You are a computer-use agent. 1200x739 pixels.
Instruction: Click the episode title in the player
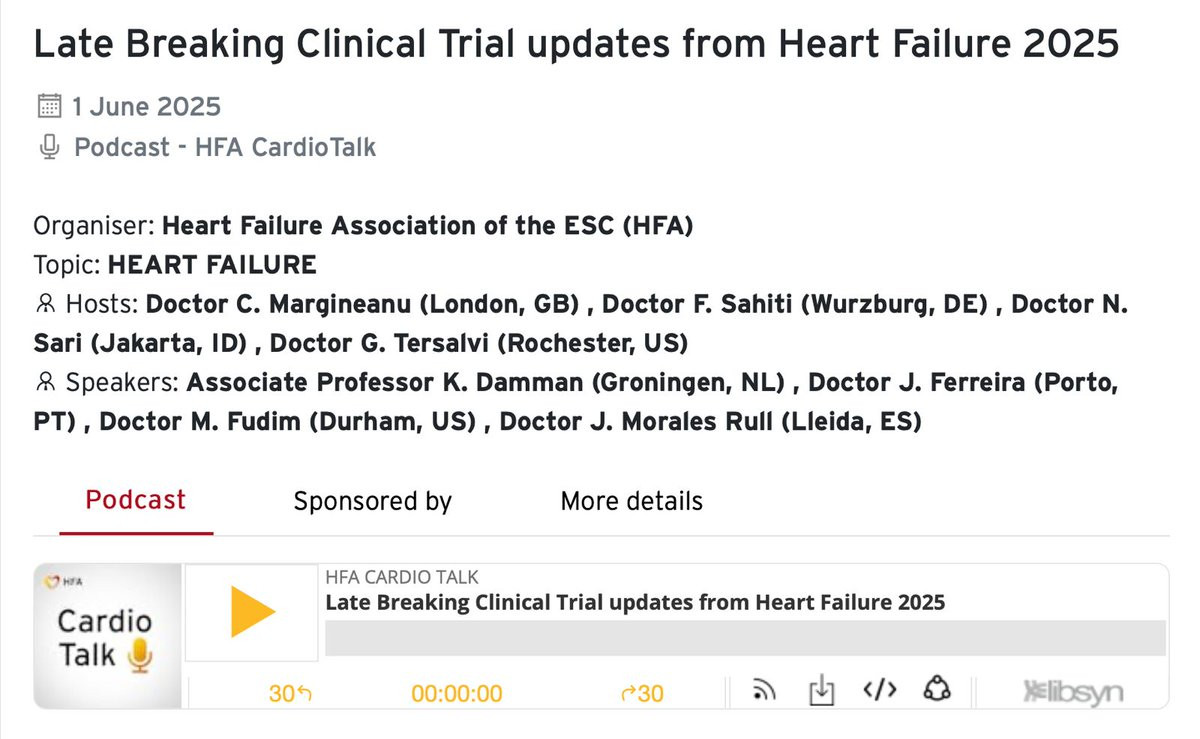[635, 602]
